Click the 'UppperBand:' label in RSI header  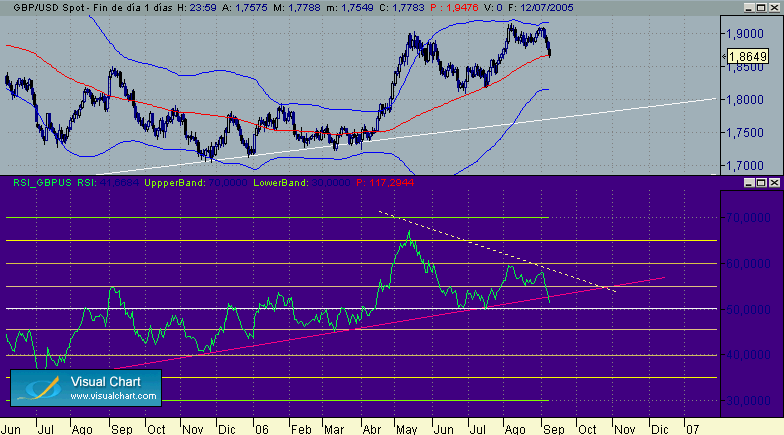coord(174,183)
